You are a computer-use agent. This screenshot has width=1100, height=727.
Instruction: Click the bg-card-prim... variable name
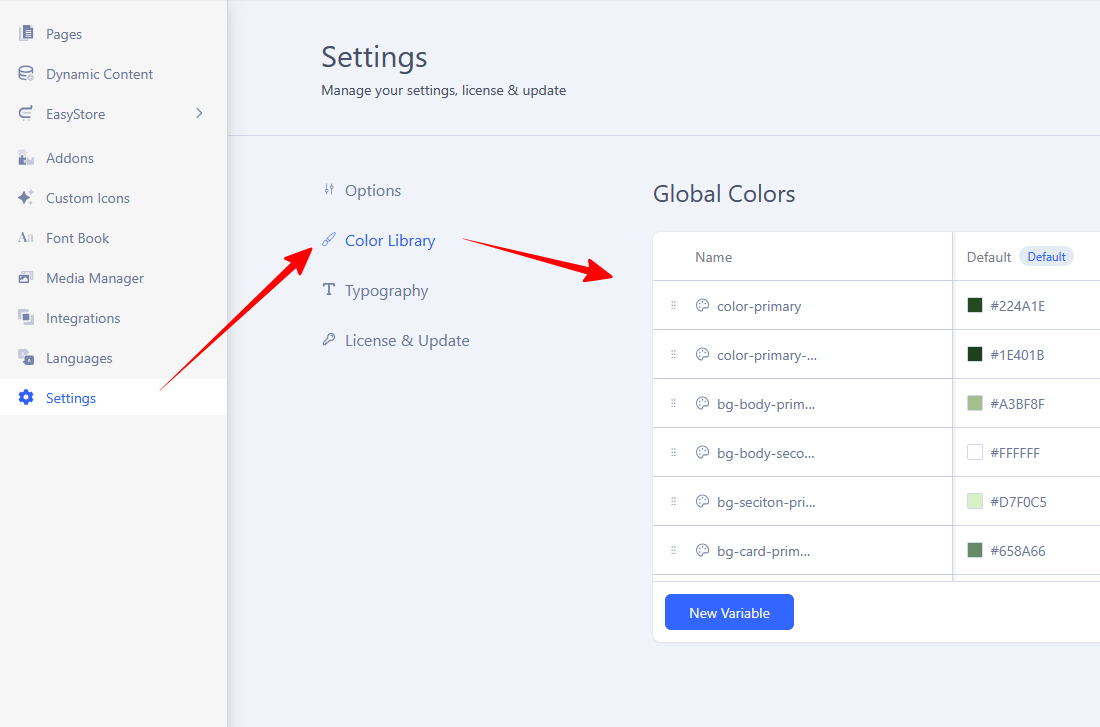pos(764,552)
